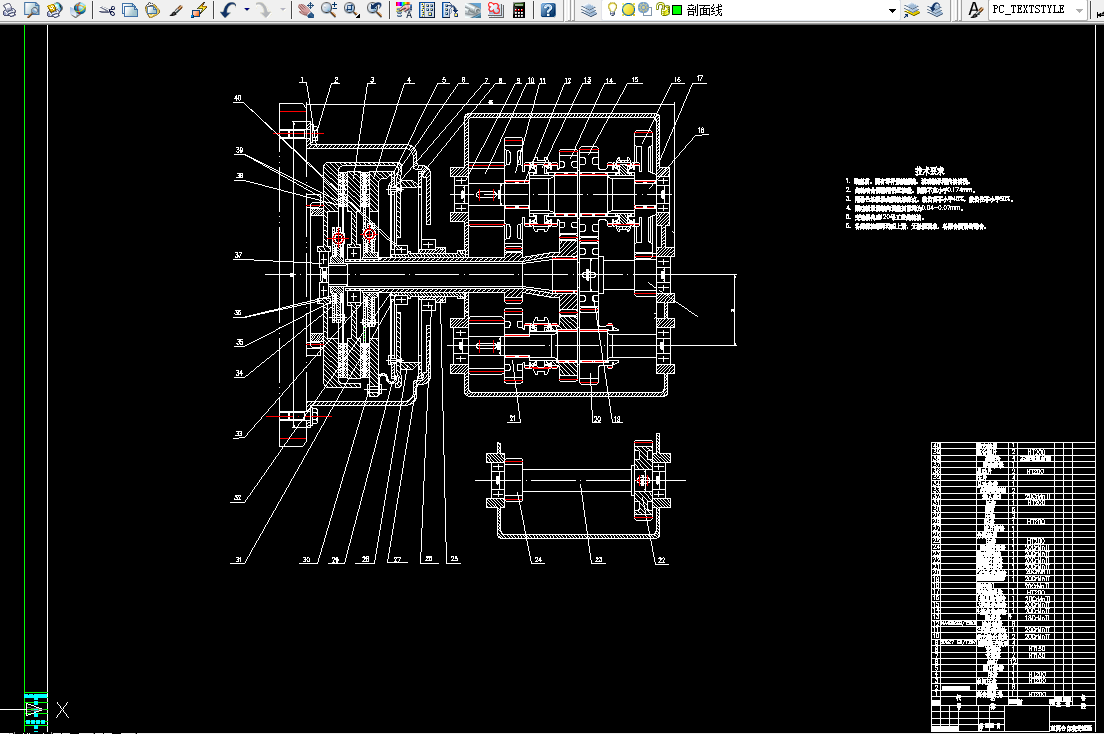Open the PC_TEXTSTYLE text style dropdown
The width and height of the screenshot is (1104, 734).
(1078, 10)
